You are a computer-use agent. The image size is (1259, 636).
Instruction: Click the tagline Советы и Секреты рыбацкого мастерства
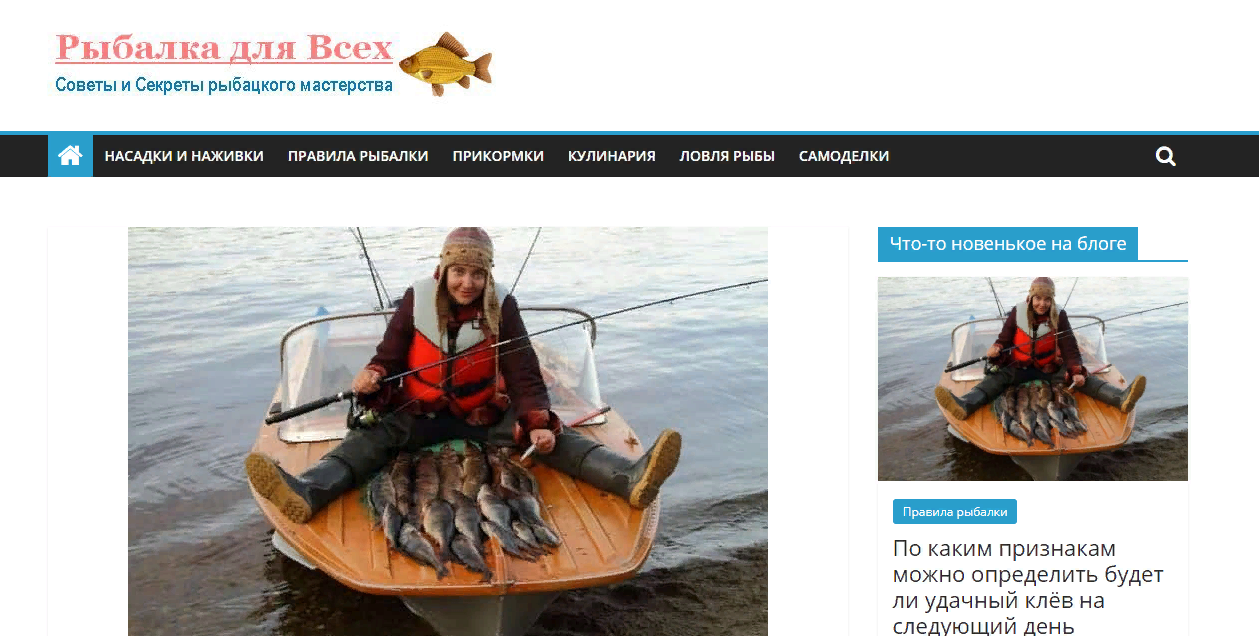[224, 85]
